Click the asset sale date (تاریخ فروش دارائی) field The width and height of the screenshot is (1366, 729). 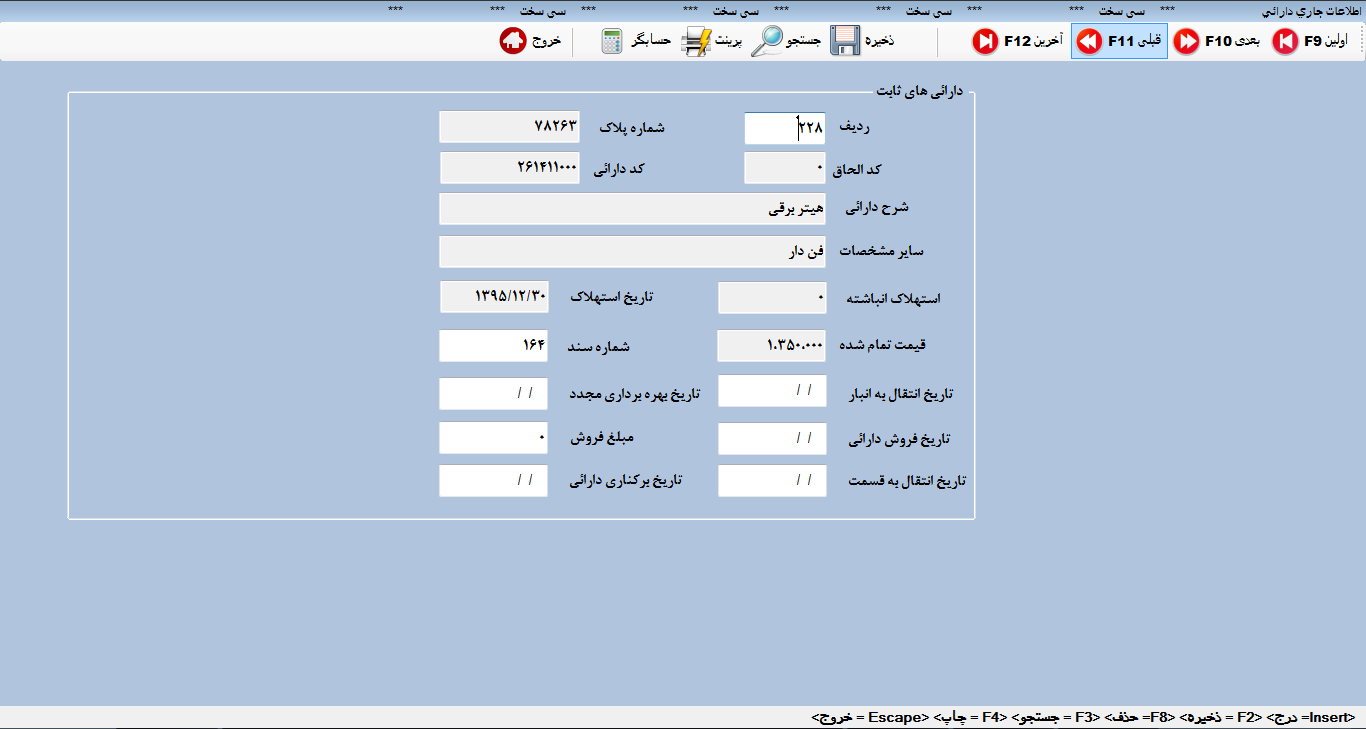tap(772, 439)
